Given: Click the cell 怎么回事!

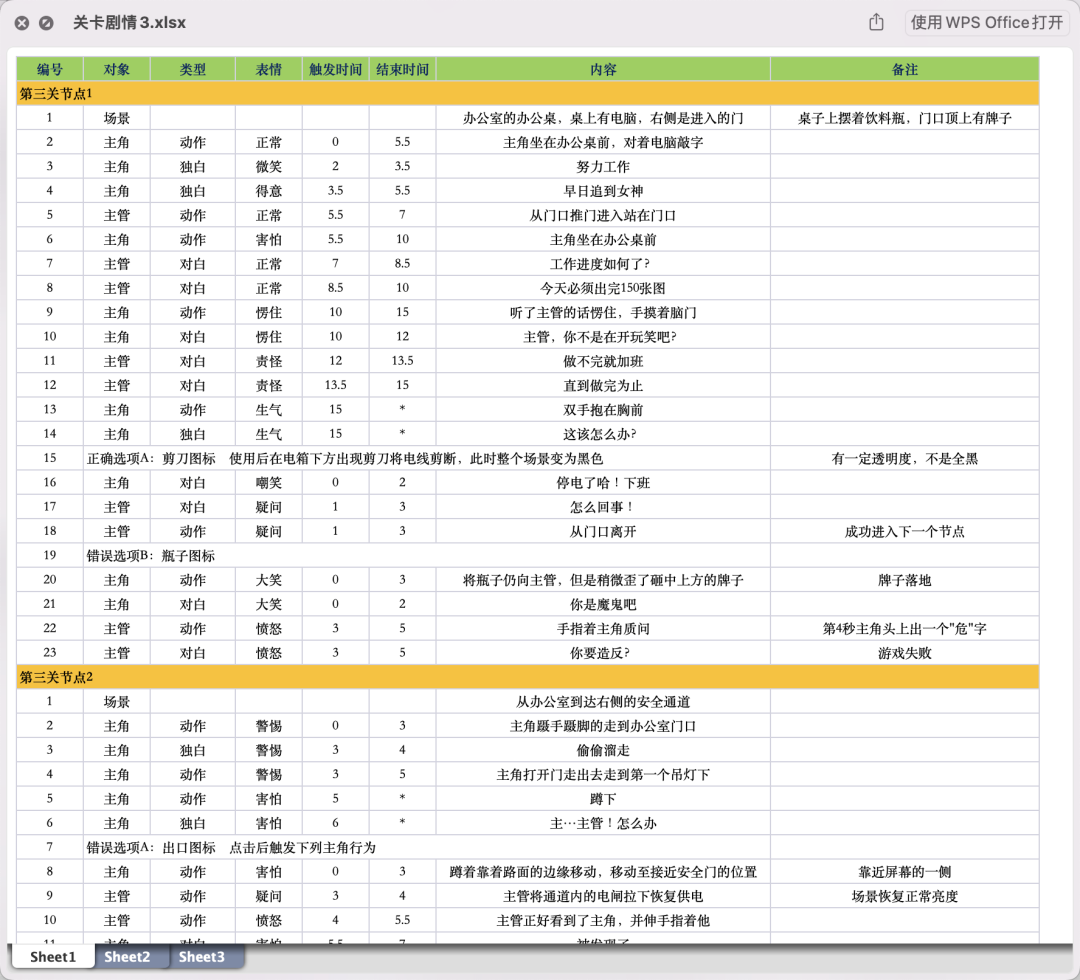Looking at the screenshot, I should point(603,507).
